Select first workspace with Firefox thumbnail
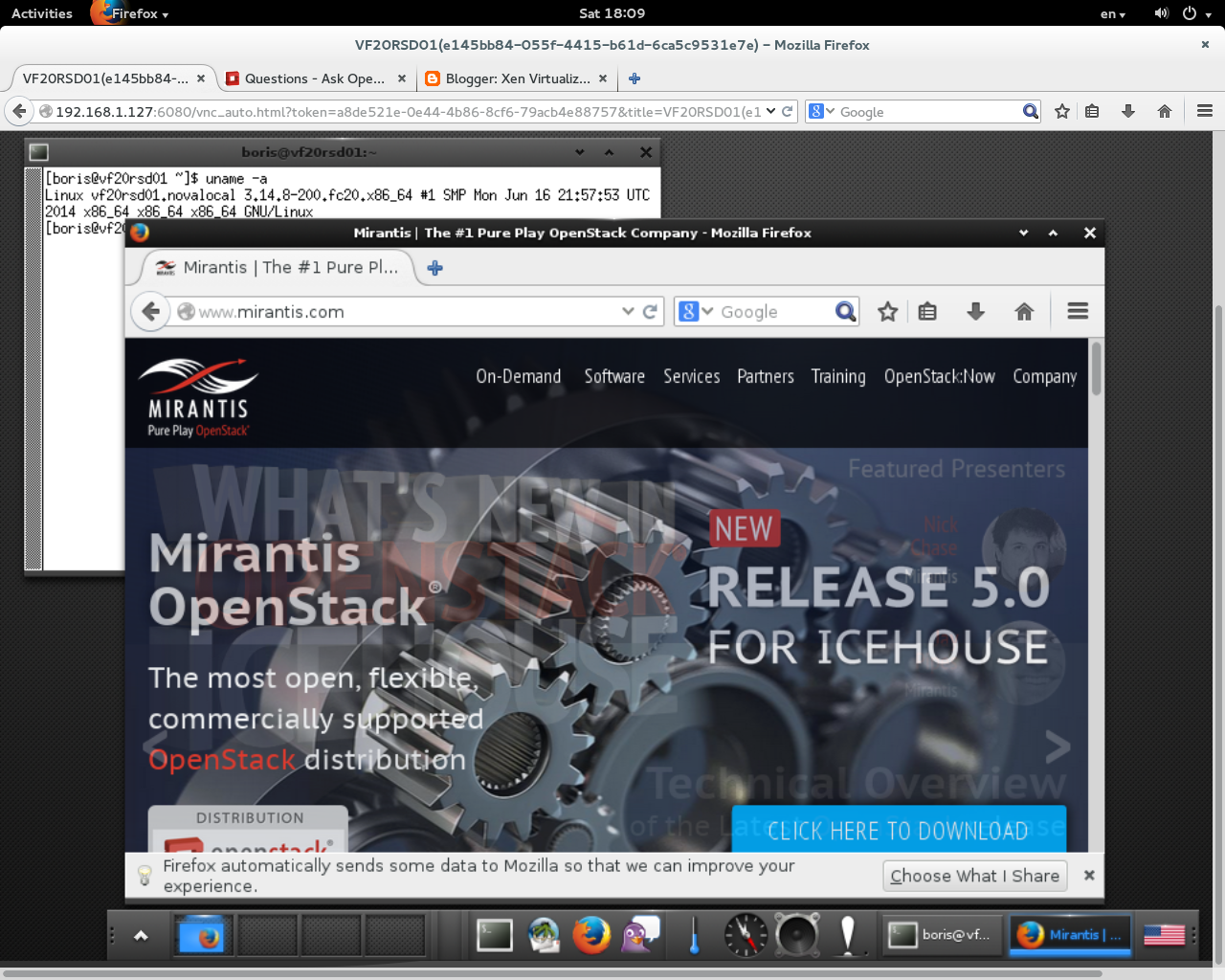 203,935
